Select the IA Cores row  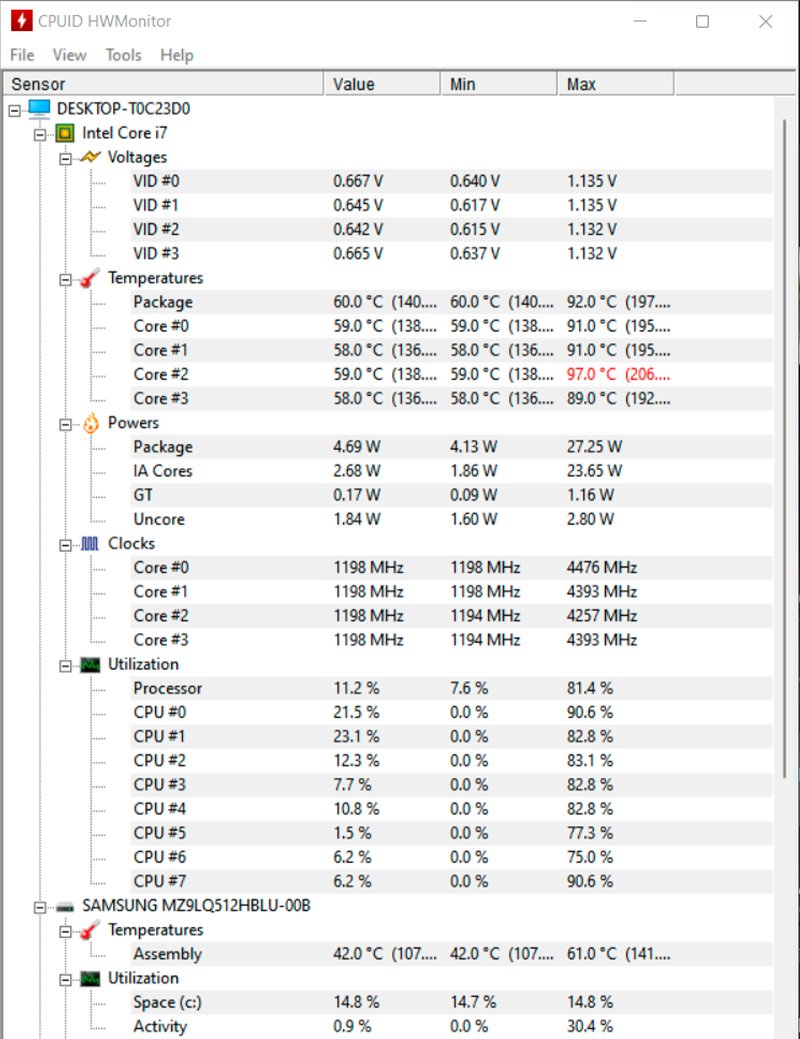point(452,471)
